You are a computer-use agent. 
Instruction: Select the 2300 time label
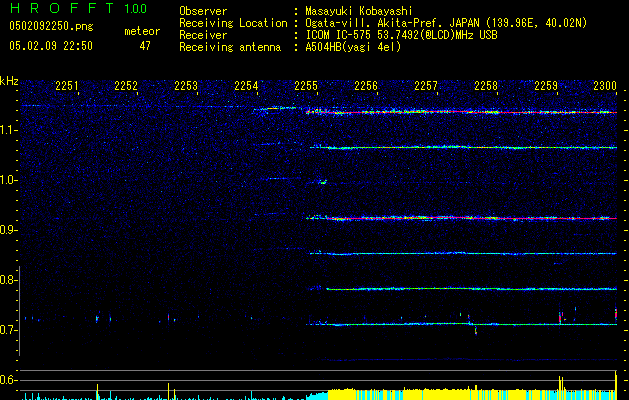[x=604, y=87]
